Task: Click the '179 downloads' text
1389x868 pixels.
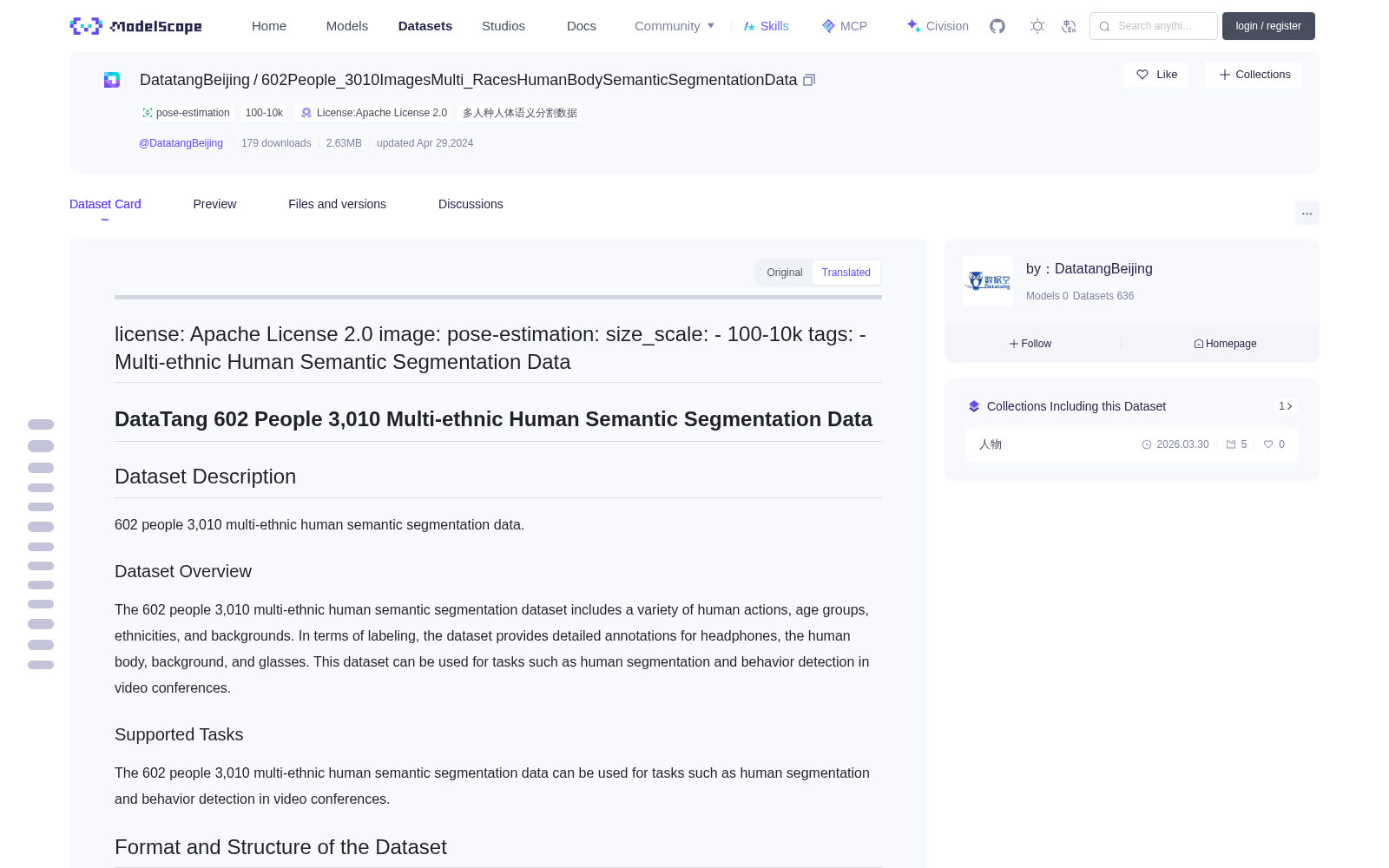Action: coord(276,143)
